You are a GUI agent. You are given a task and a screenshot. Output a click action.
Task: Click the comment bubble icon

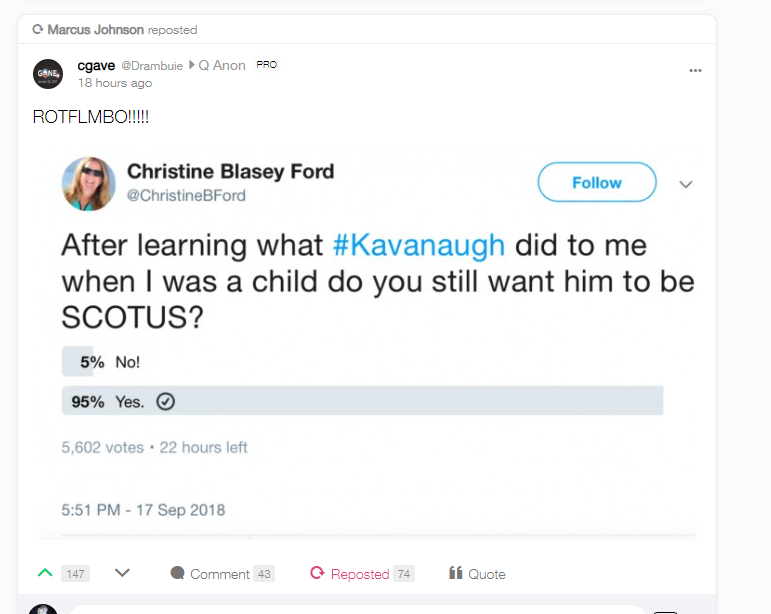point(178,573)
